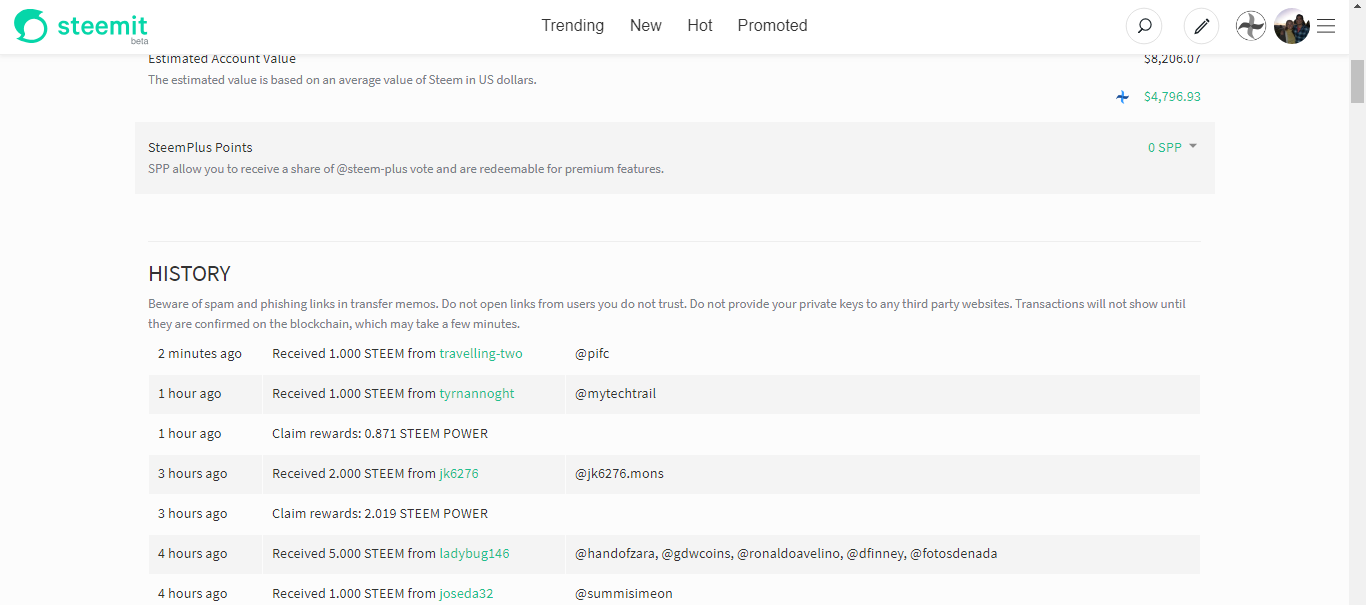Open ladybug146 profile link
The height and width of the screenshot is (605, 1366).
point(474,554)
